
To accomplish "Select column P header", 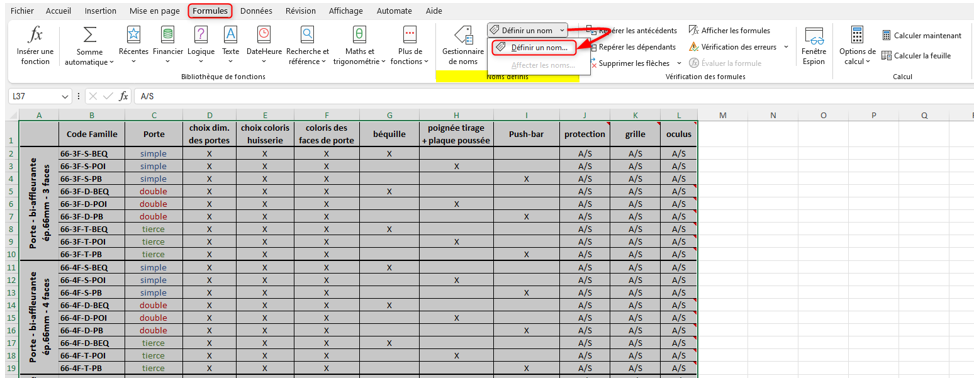I will [x=873, y=115].
